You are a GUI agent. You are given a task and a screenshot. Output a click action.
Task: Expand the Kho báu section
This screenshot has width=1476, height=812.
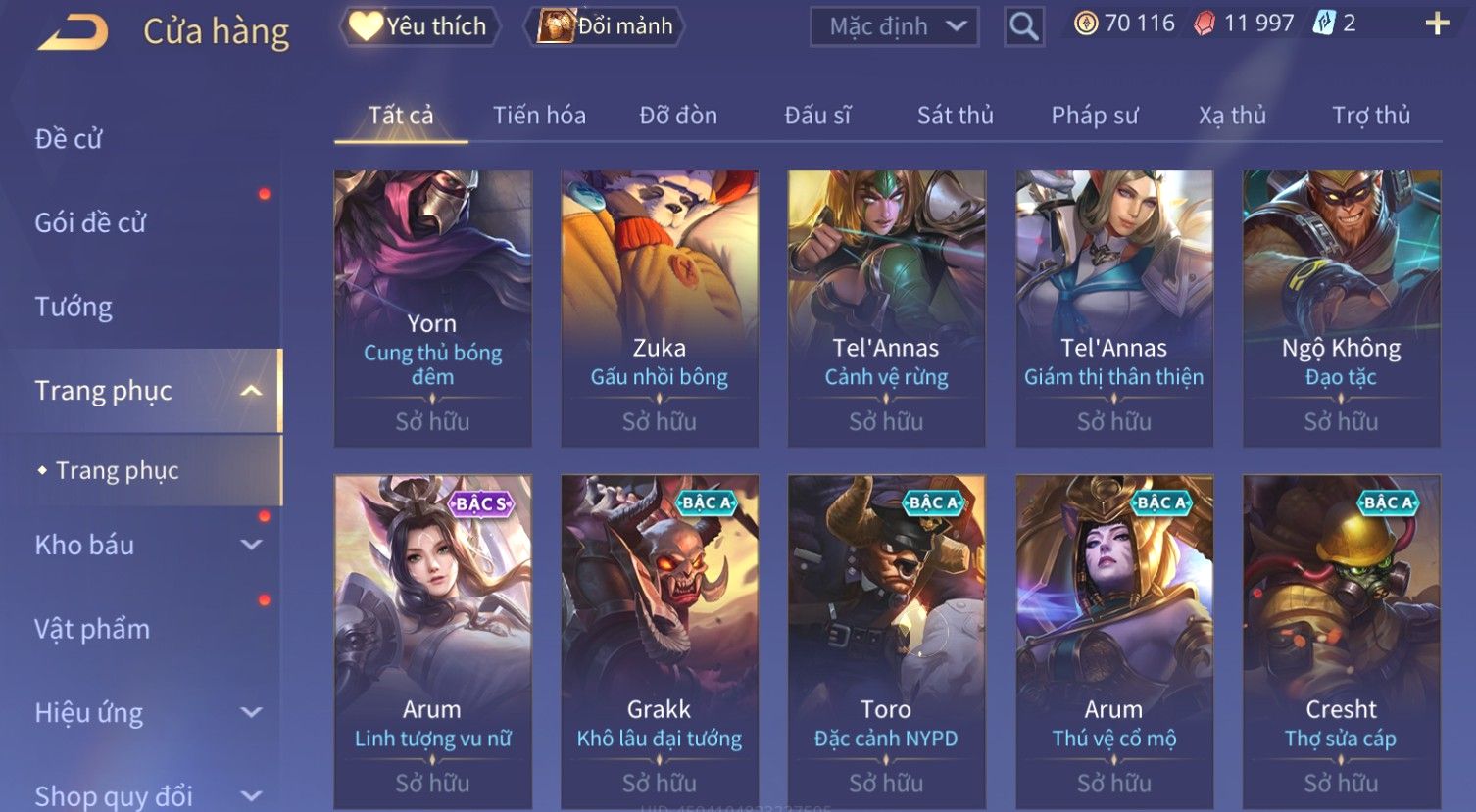coord(251,545)
